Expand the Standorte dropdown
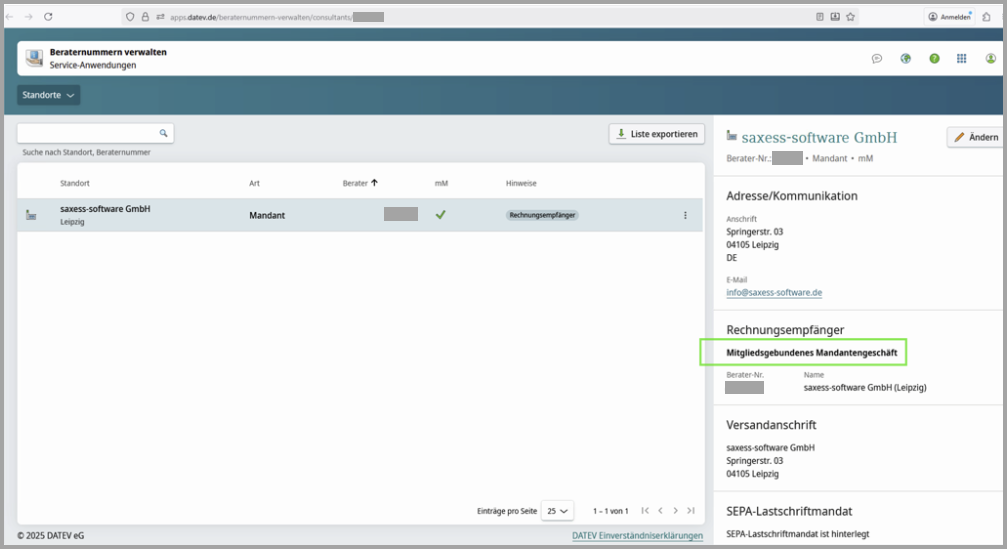This screenshot has width=1007, height=549. tap(48, 95)
